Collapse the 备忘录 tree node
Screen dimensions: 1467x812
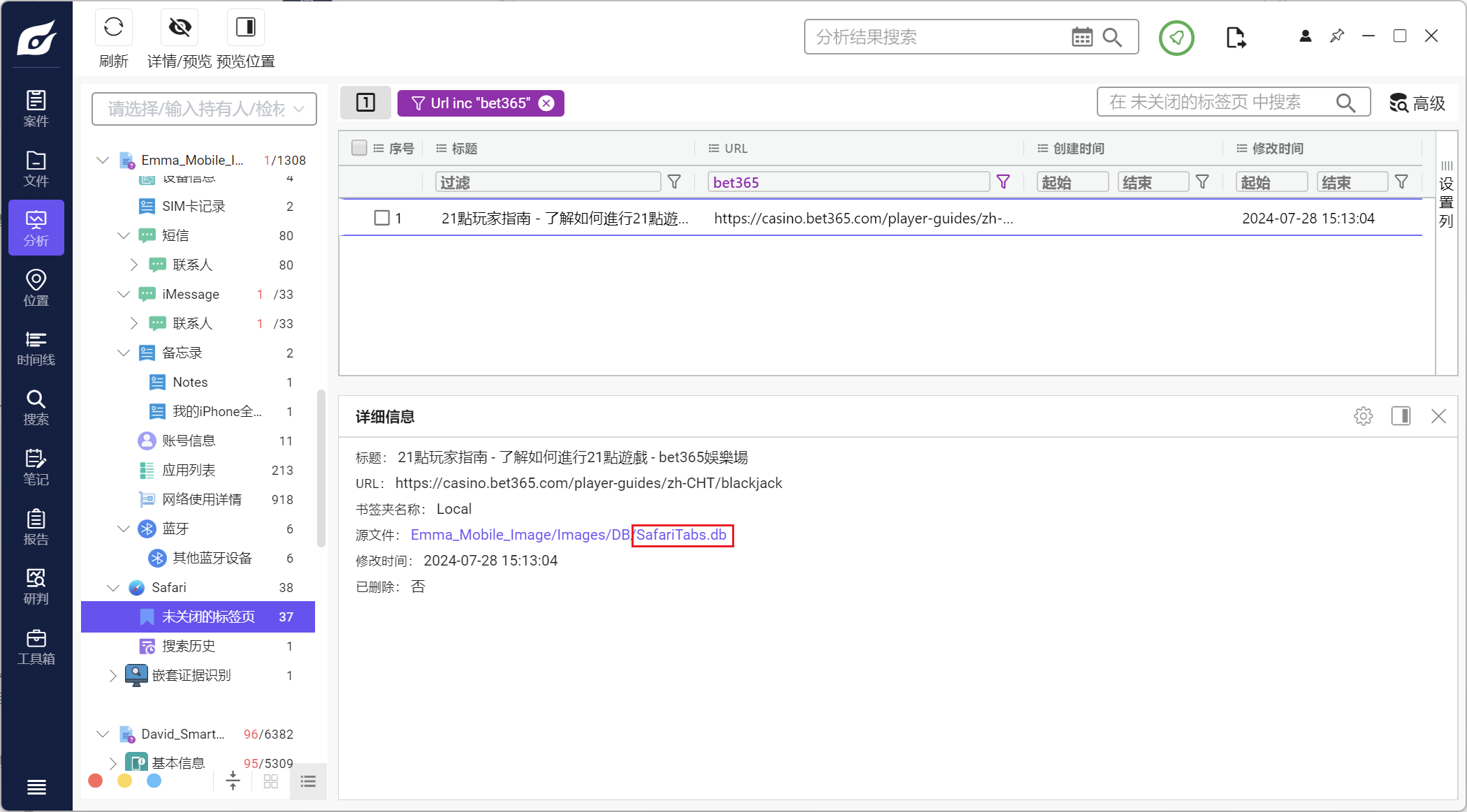(124, 353)
